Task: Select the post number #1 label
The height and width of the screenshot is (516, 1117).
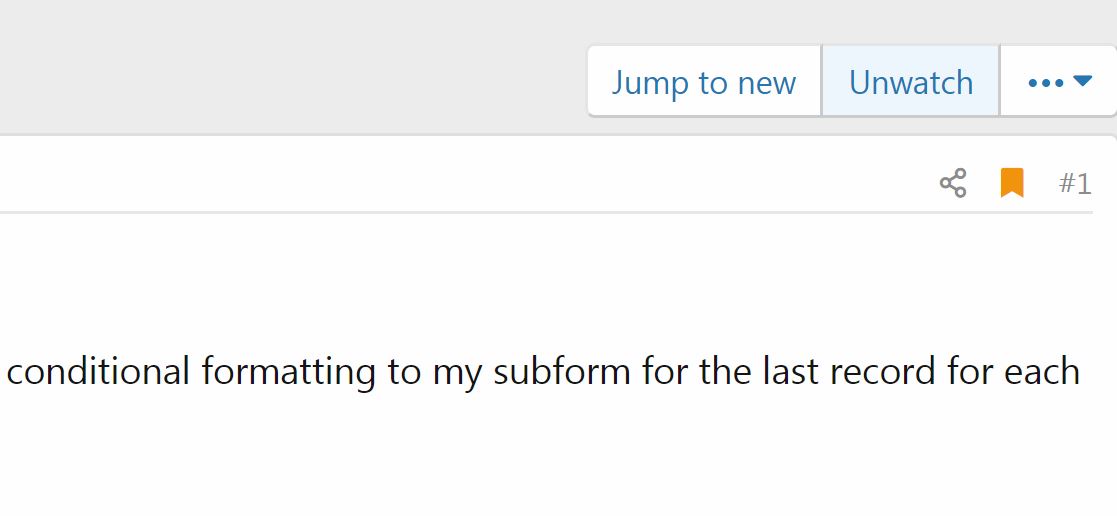Action: click(x=1075, y=183)
